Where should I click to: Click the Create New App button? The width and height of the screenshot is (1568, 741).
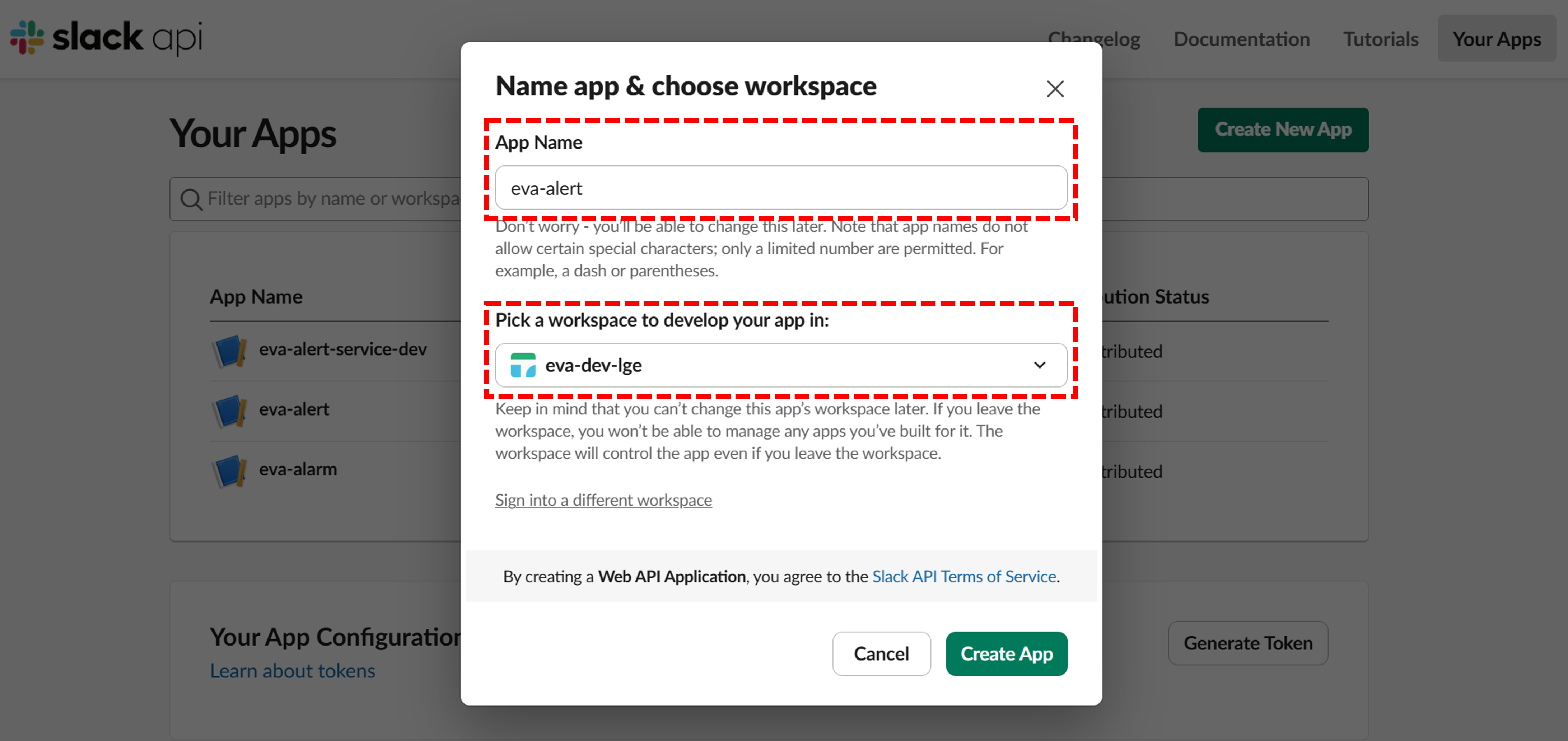pos(1283,130)
